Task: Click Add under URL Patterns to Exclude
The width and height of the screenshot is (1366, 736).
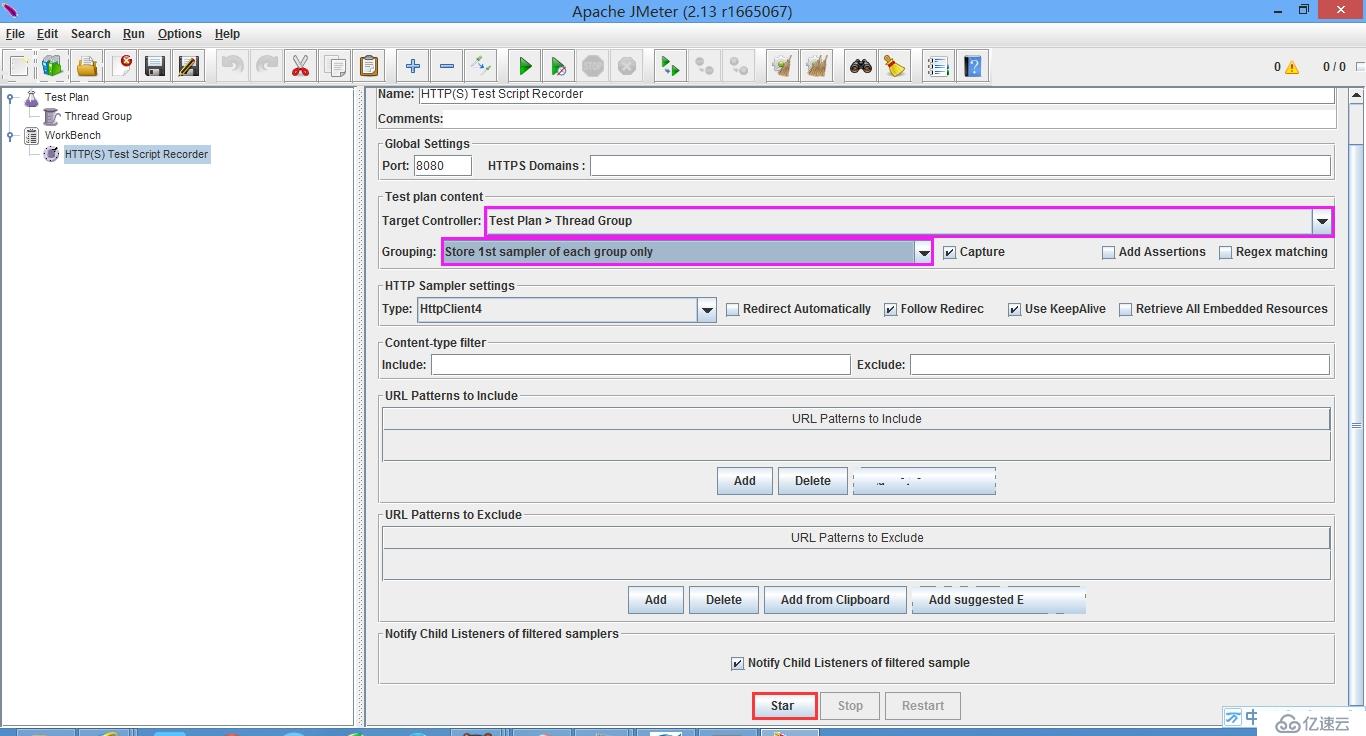Action: pyautogui.click(x=656, y=600)
